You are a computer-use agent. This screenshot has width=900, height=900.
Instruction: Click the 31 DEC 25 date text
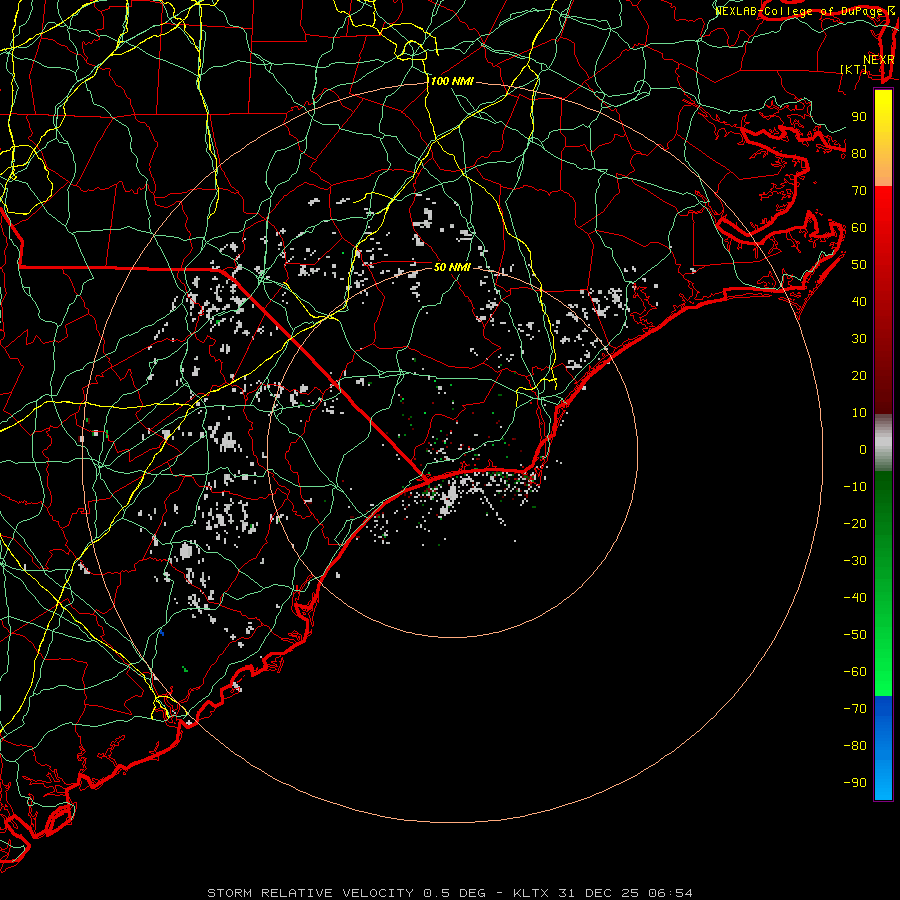click(x=599, y=893)
